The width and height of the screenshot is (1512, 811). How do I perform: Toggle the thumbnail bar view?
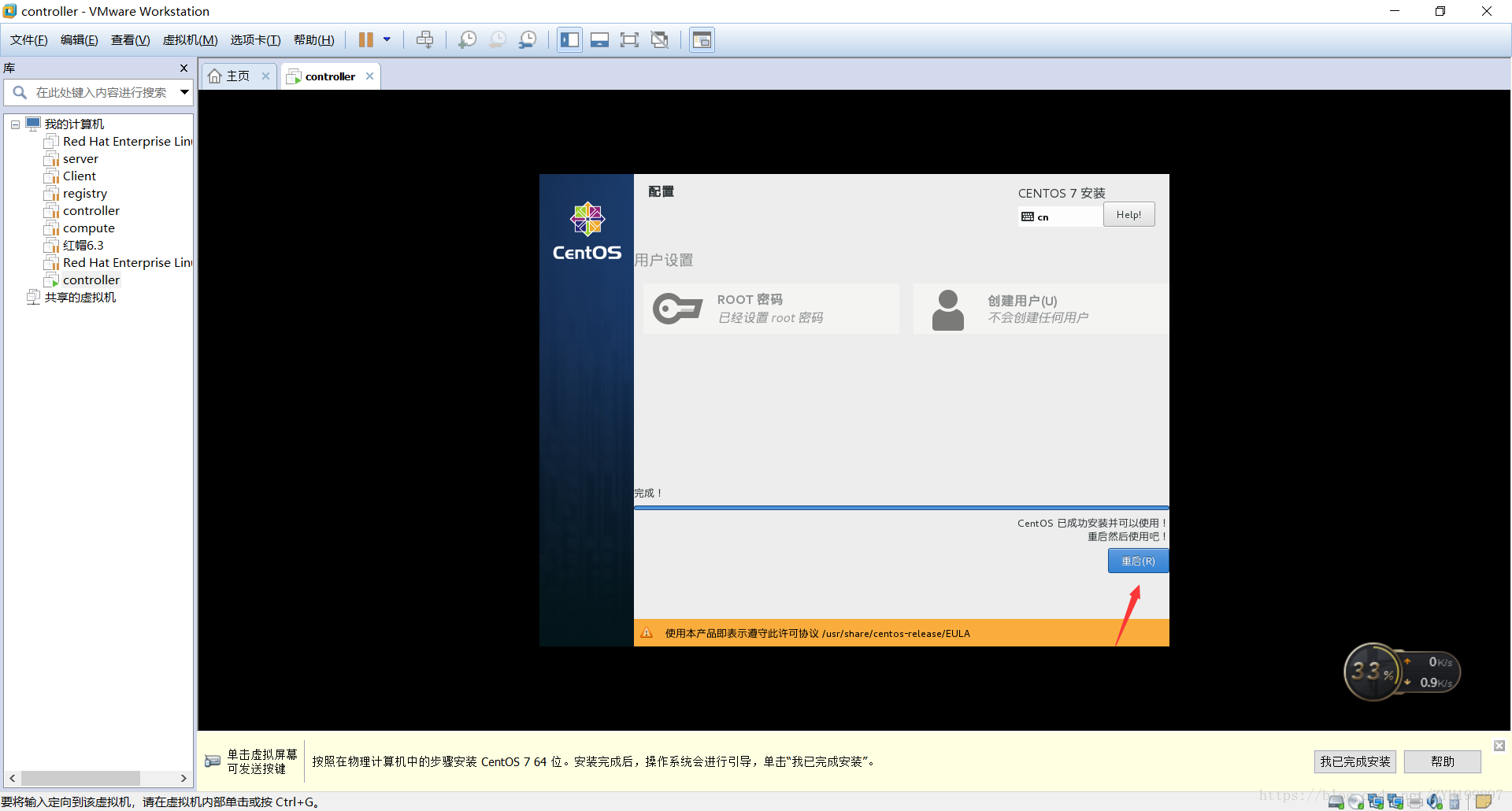click(599, 40)
